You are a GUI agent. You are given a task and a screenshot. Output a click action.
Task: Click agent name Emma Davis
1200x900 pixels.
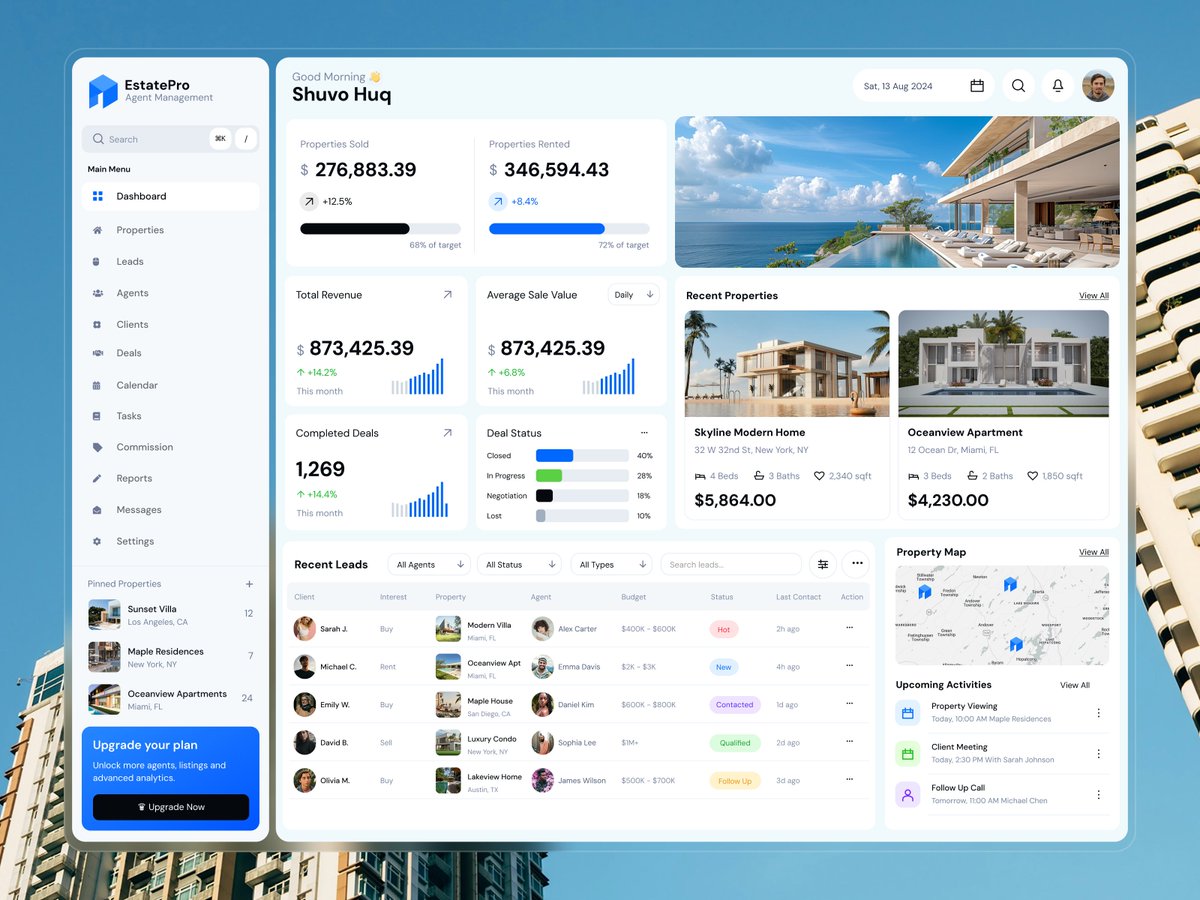click(x=579, y=667)
